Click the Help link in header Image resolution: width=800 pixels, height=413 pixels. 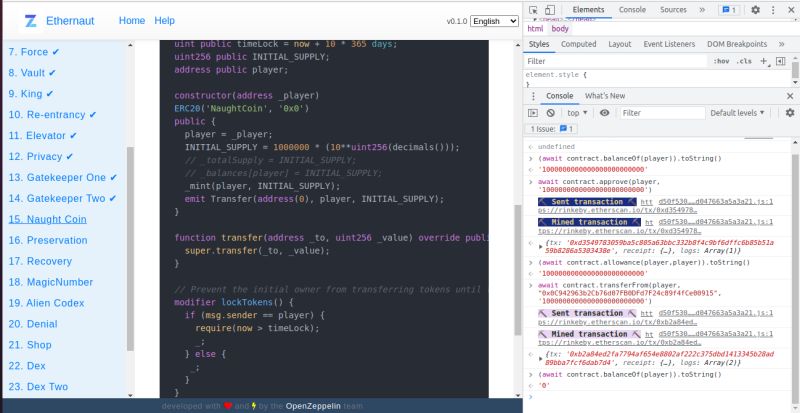164,20
